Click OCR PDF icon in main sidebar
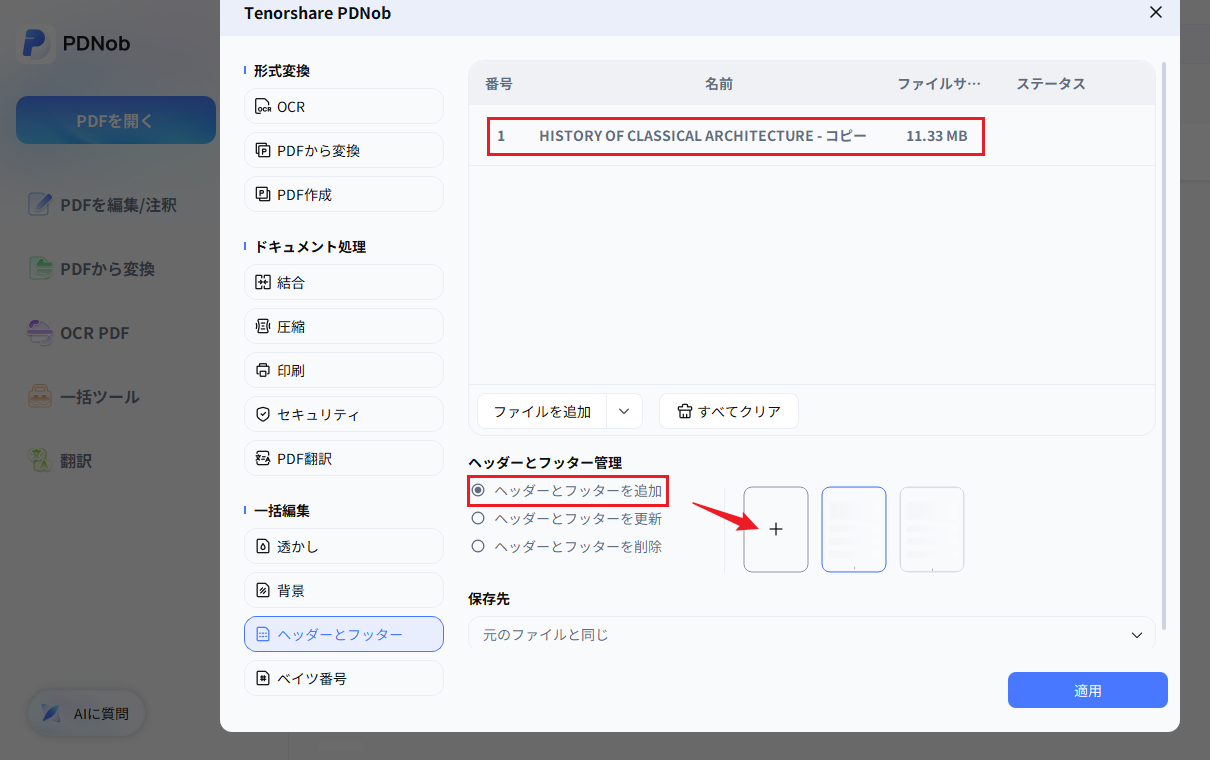The height and width of the screenshot is (760, 1210). coord(40,333)
